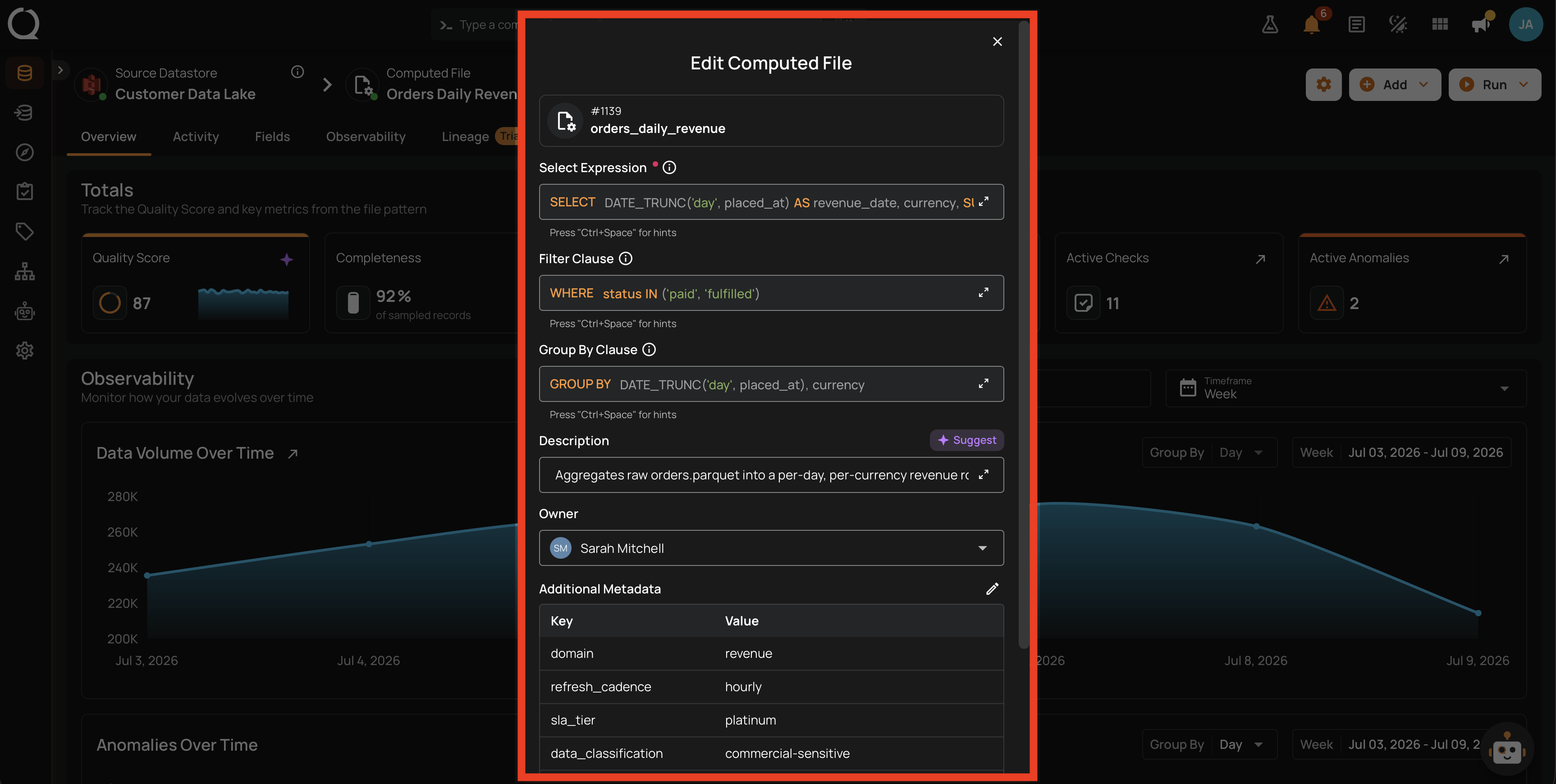Click the Jul 8 data point on chart
1556x784 pixels.
1256,526
